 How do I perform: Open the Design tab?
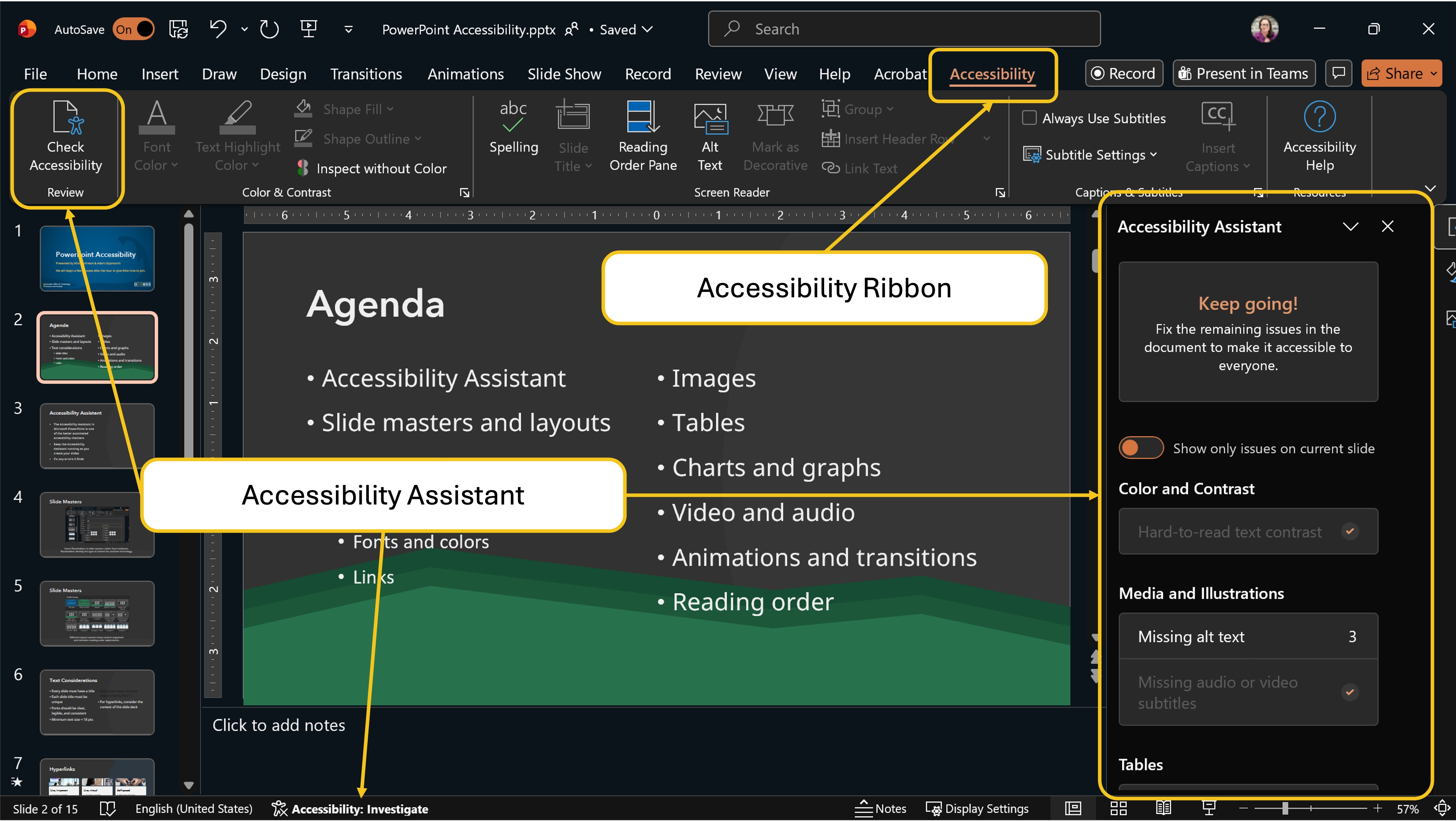(x=283, y=74)
